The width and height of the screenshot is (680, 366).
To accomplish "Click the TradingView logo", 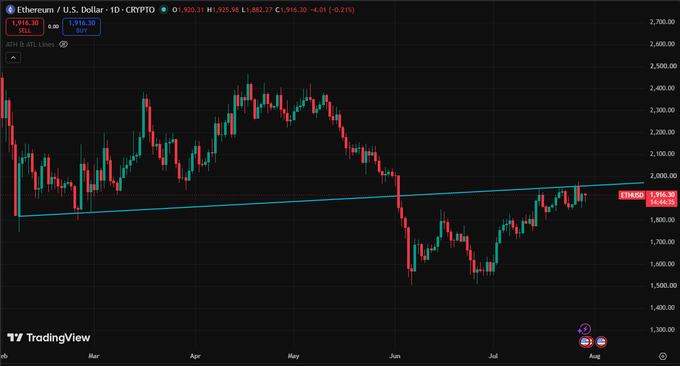I will coord(49,337).
